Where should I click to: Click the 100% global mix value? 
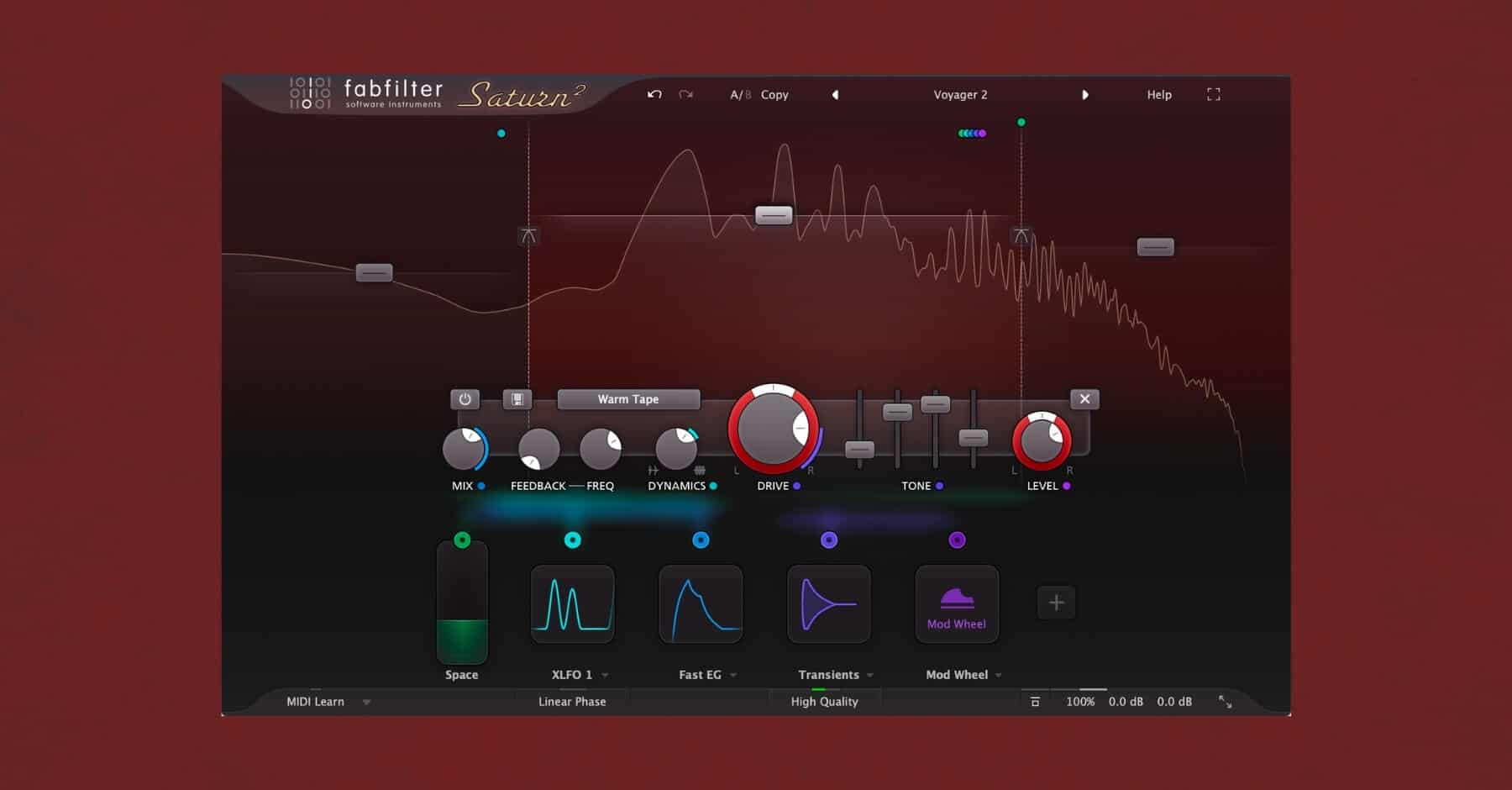click(1080, 702)
